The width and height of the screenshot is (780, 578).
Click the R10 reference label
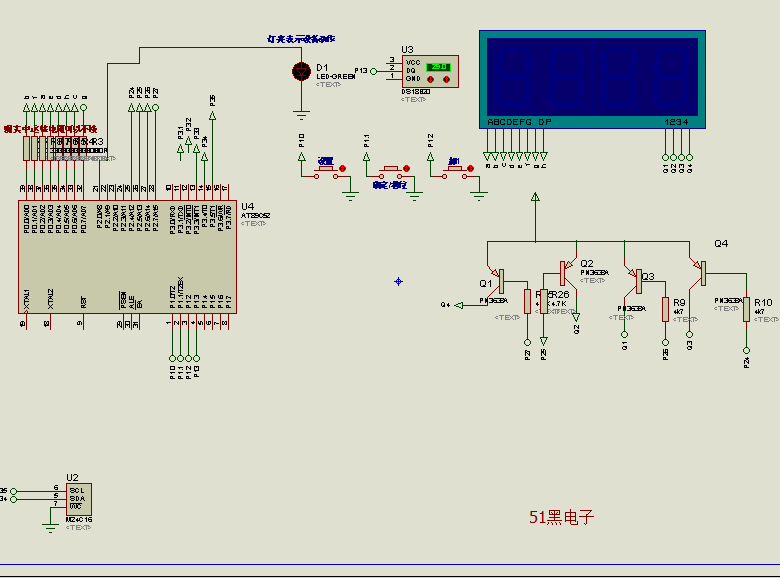(x=763, y=302)
